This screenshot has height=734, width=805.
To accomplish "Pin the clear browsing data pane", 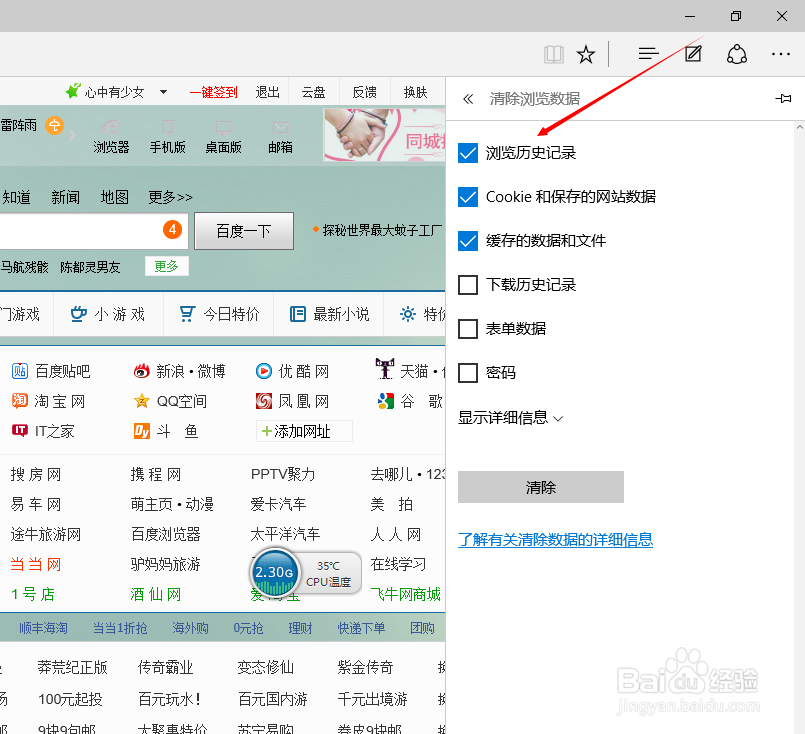I will [x=783, y=99].
